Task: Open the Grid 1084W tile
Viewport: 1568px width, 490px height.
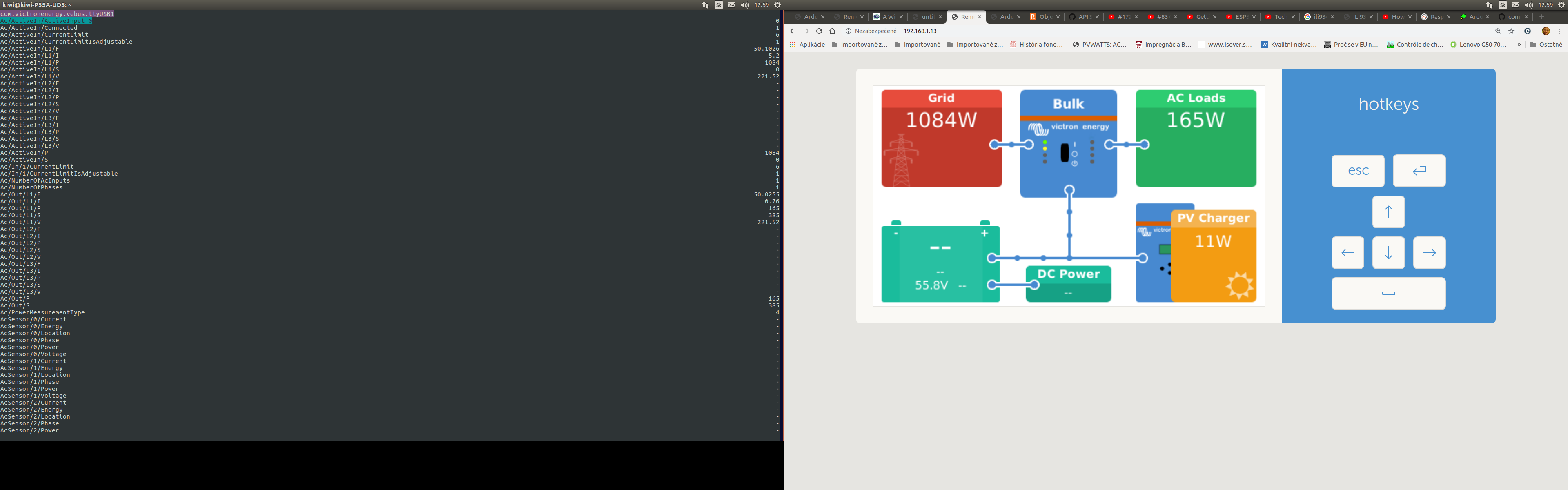Action: point(941,138)
